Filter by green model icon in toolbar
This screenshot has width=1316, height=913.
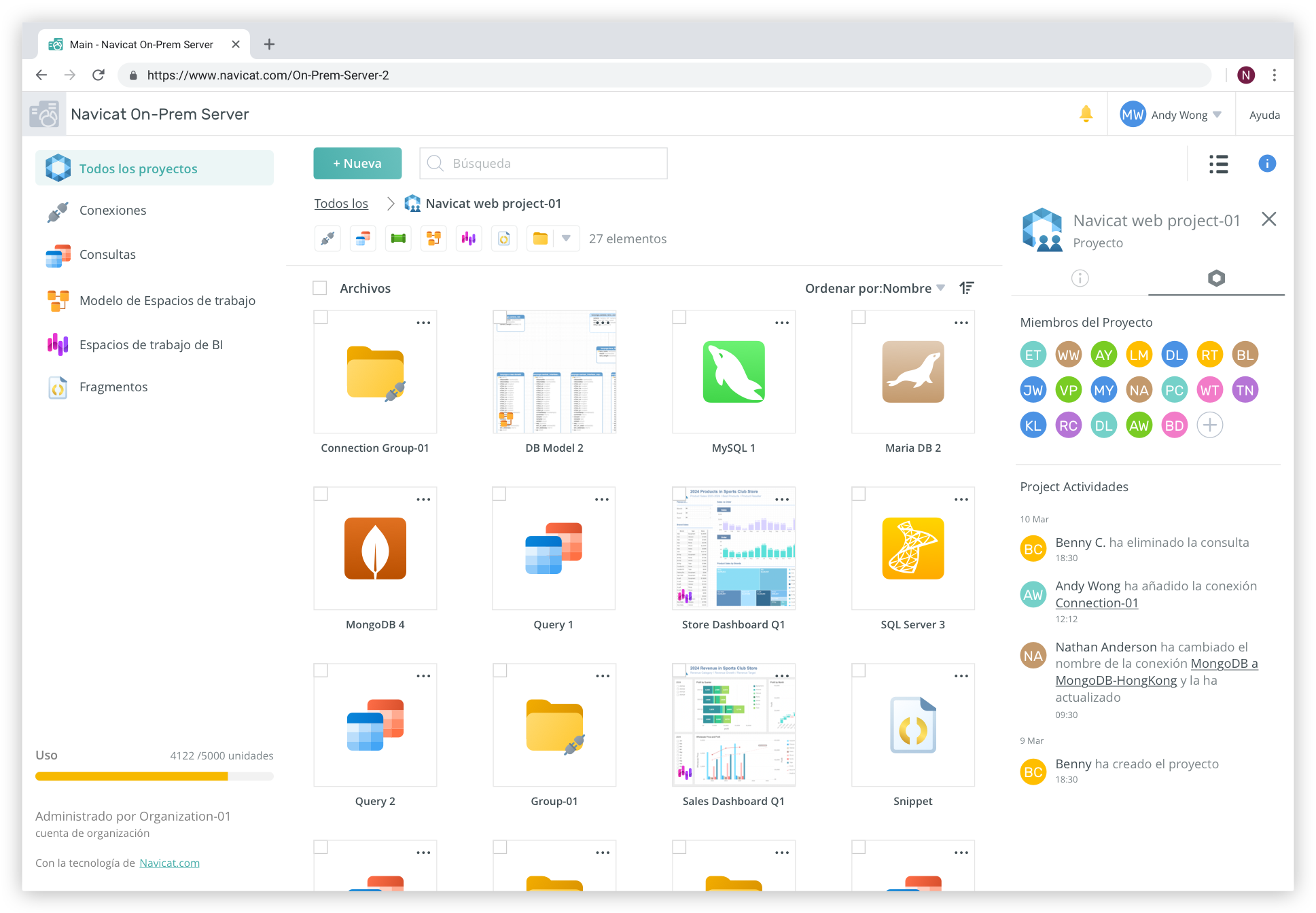pos(398,238)
